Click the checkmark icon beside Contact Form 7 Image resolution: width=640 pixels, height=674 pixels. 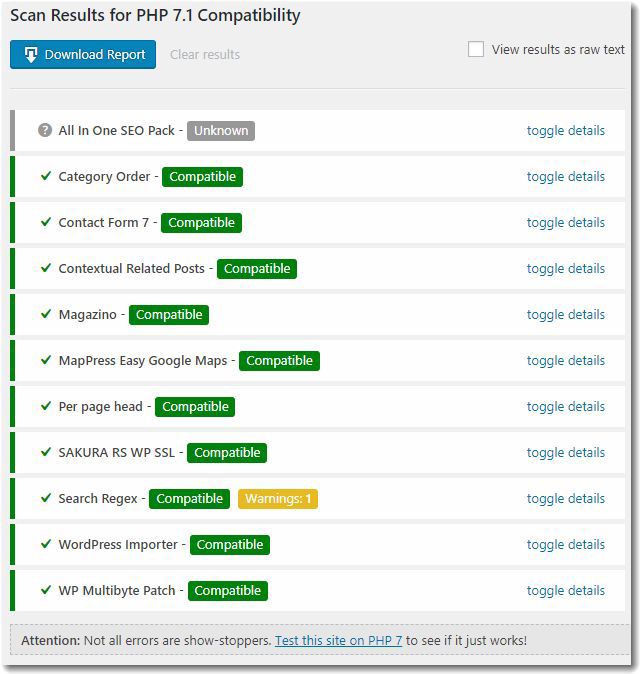pos(46,222)
